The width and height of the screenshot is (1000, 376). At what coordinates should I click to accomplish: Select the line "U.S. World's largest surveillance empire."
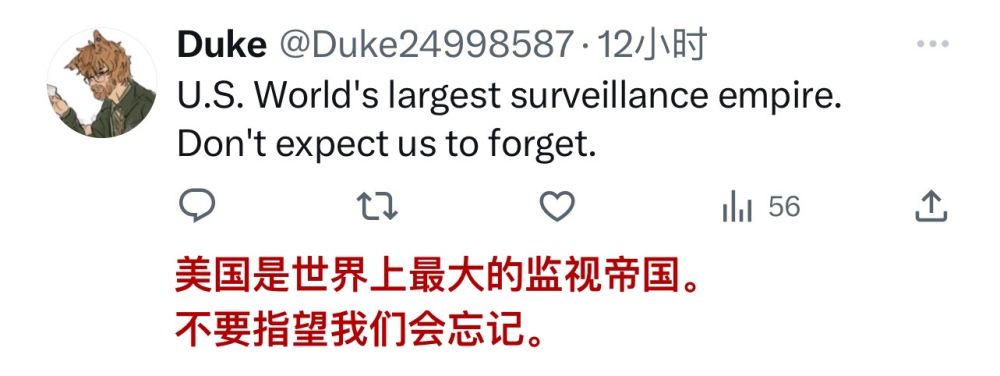coord(510,96)
